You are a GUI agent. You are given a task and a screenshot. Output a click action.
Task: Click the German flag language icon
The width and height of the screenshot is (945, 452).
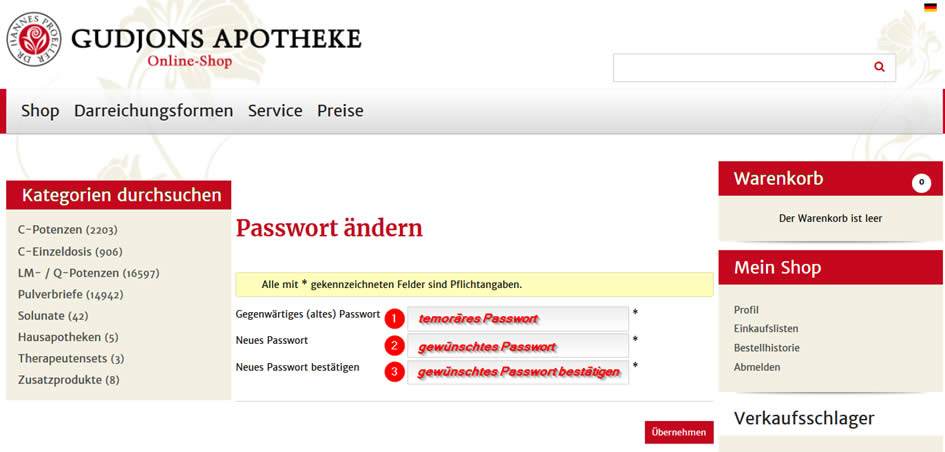[x=930, y=7]
